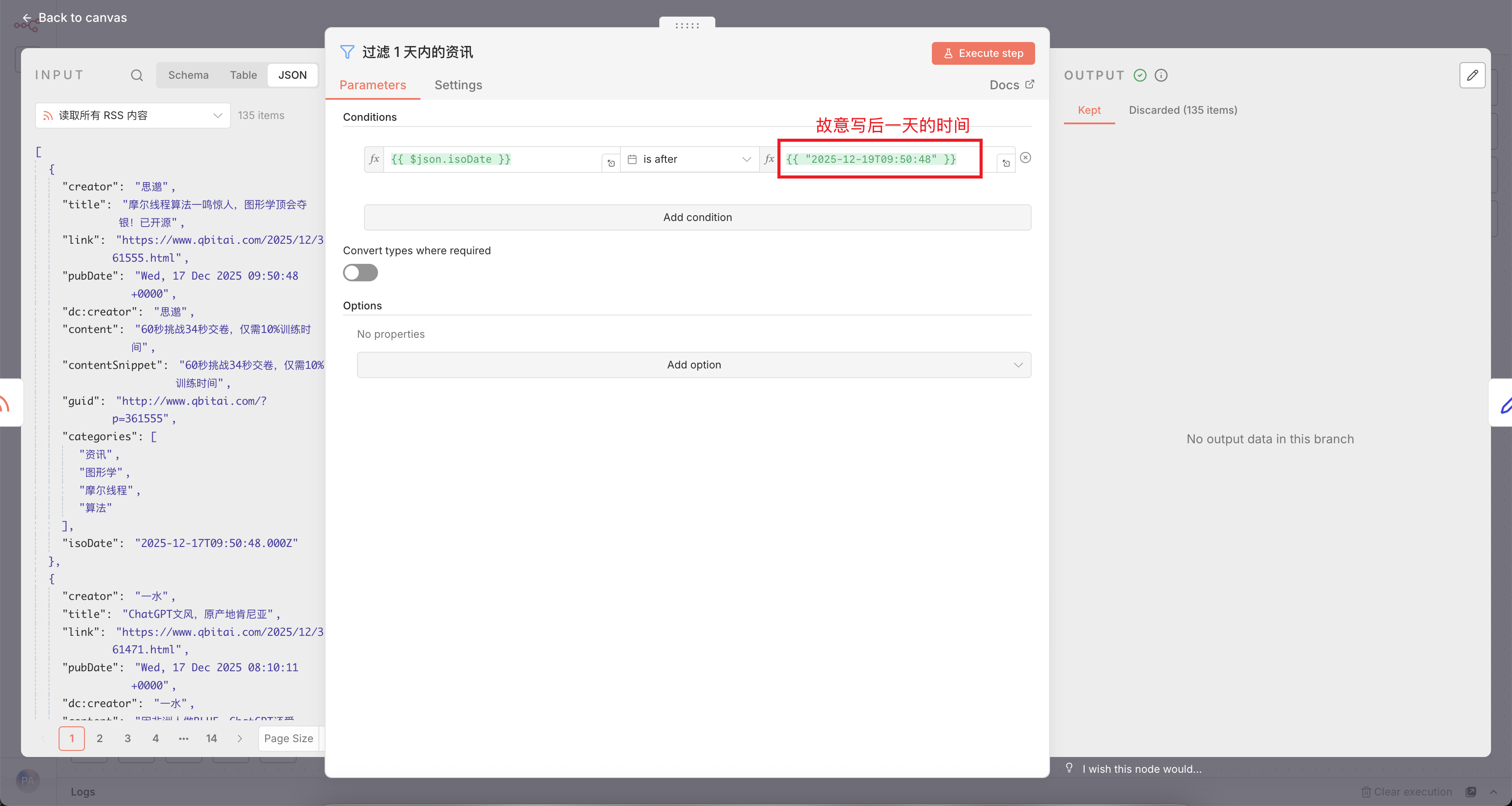1512x806 pixels.
Task: Click the Execute step button
Action: [x=983, y=53]
